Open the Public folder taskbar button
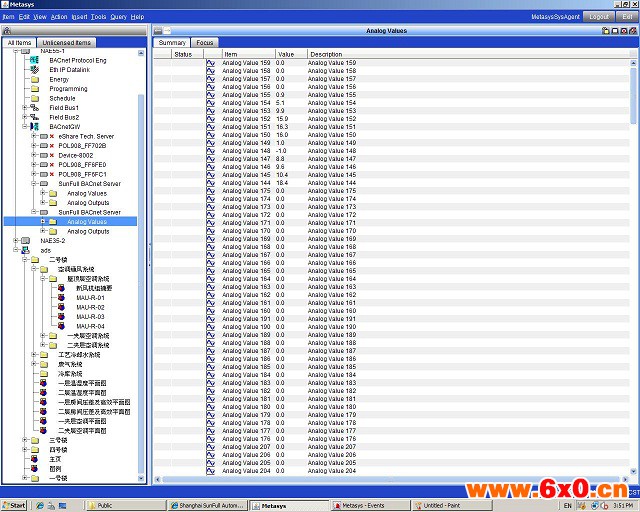The height and width of the screenshot is (512, 640). tap(125, 505)
